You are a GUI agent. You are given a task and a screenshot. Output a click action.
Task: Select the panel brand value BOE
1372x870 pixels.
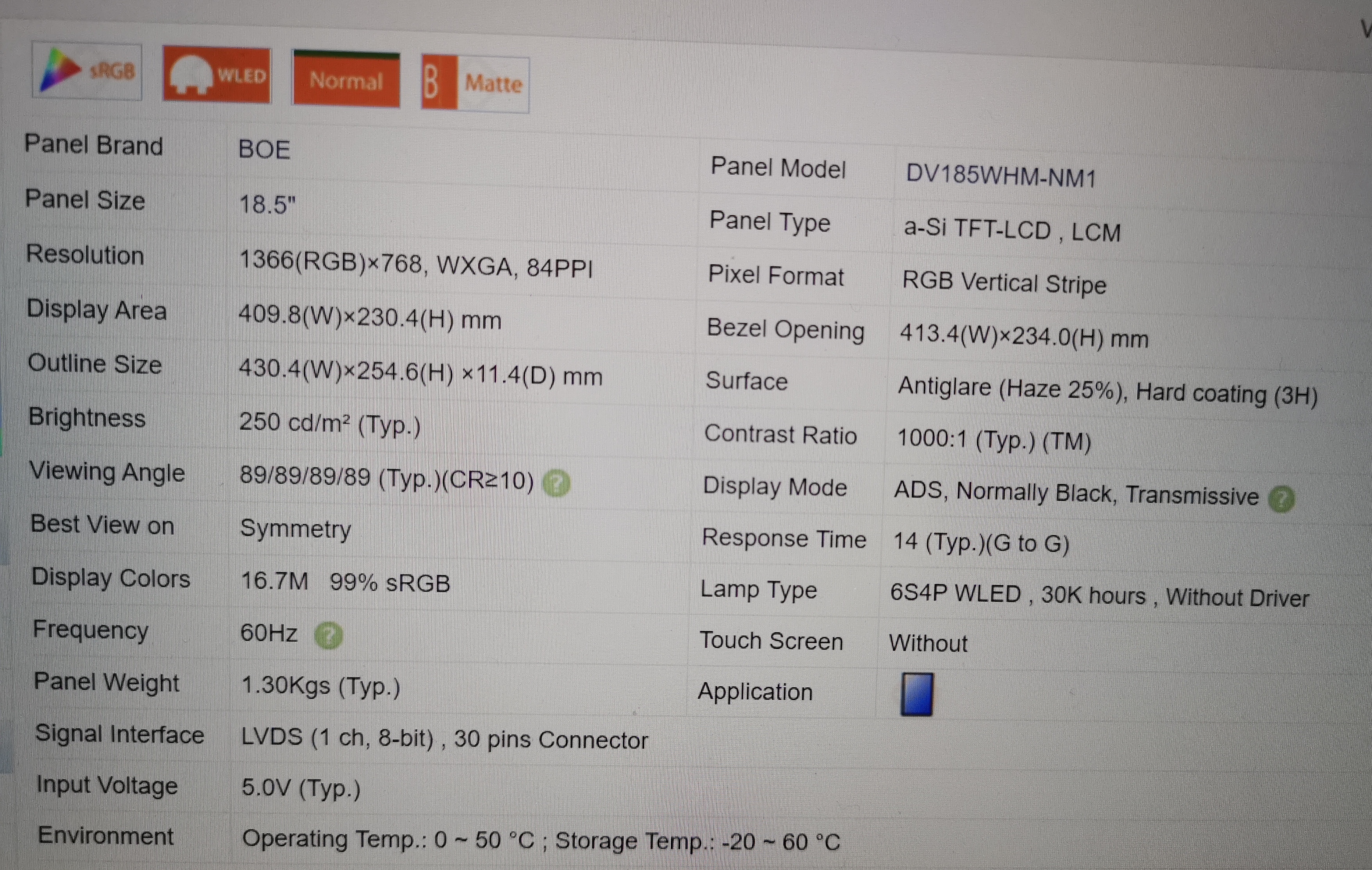coord(264,150)
